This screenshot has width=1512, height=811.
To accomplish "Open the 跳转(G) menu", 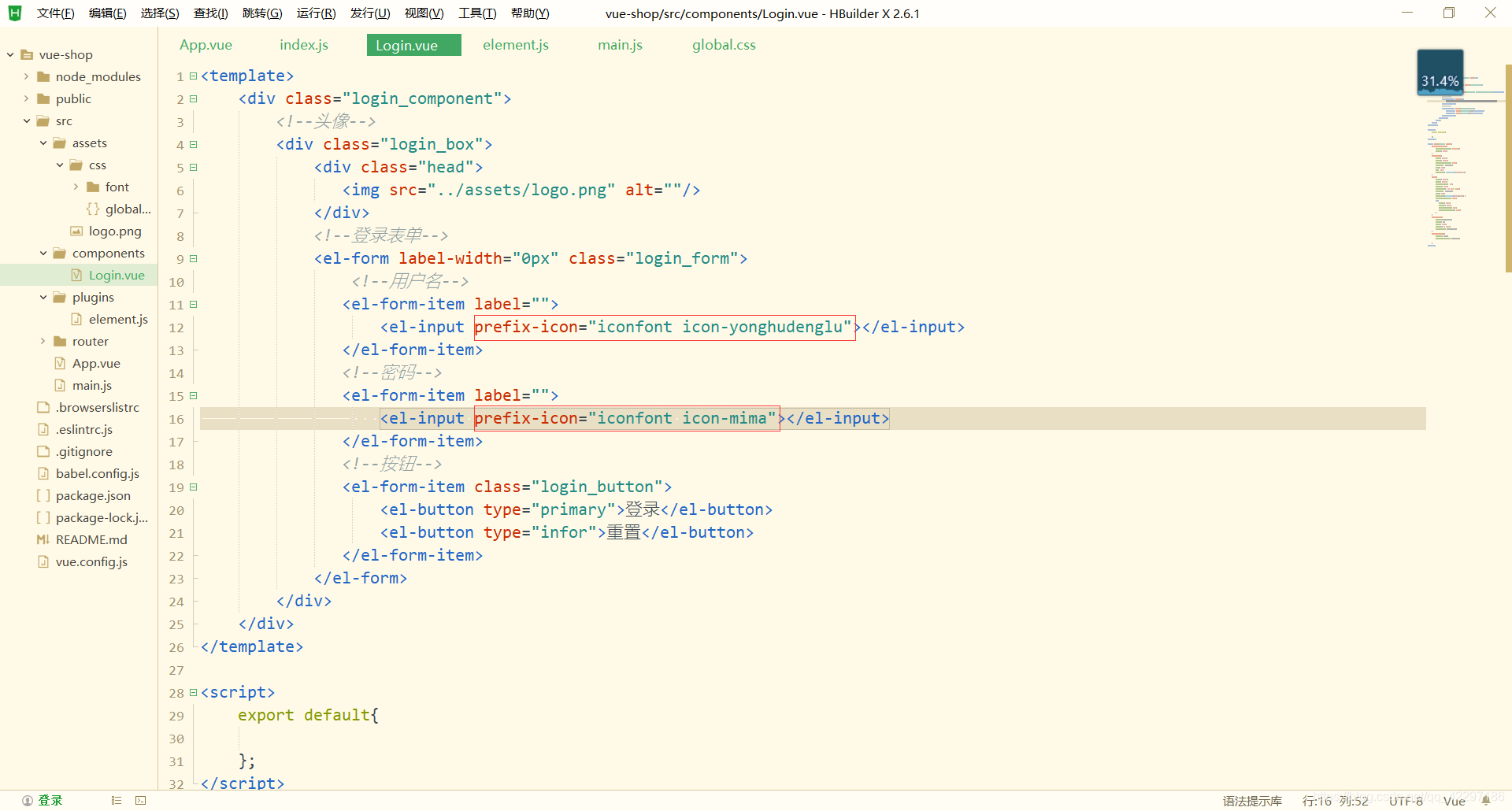I will pyautogui.click(x=262, y=13).
